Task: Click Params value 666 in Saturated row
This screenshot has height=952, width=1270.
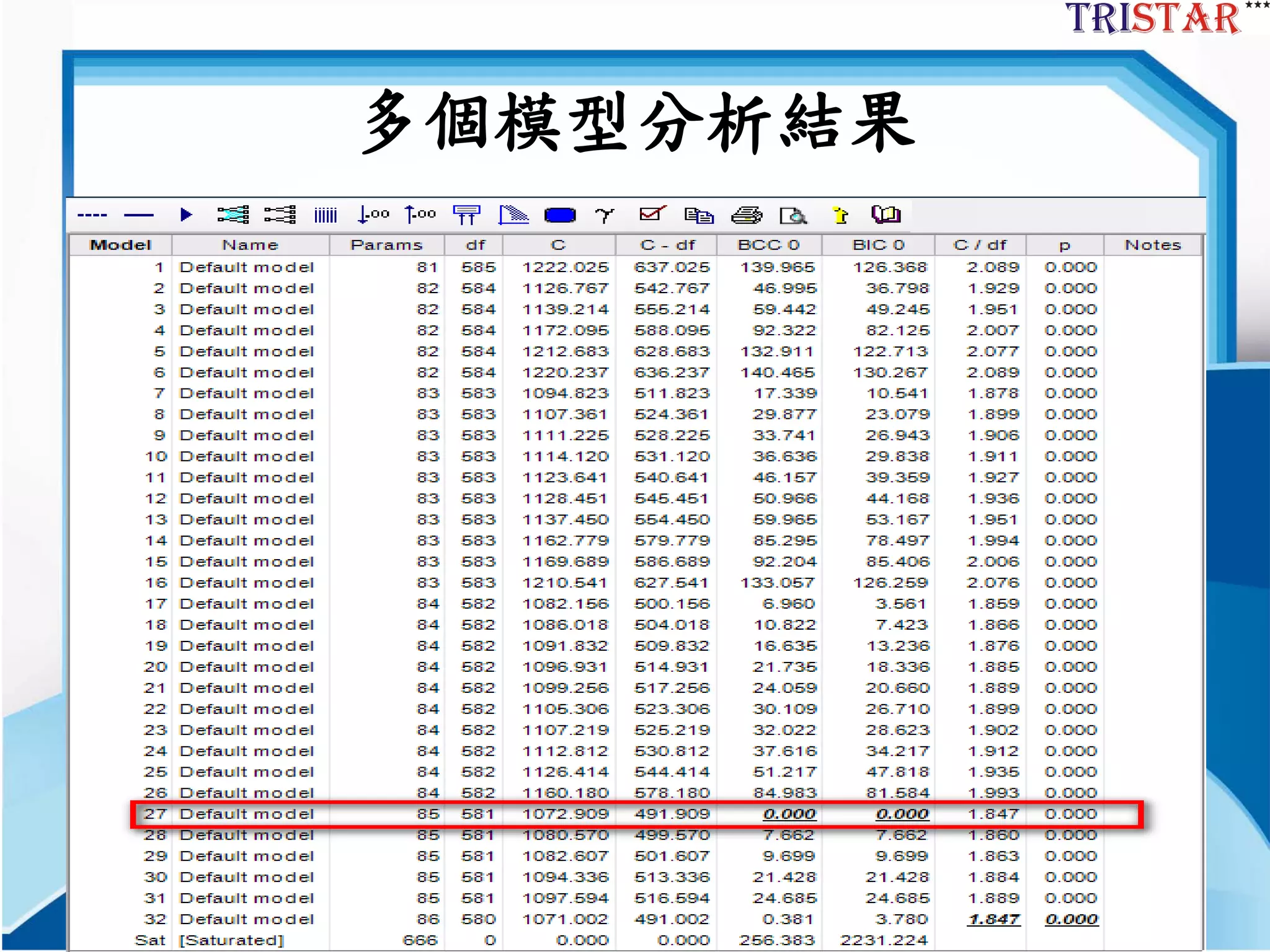Action: coord(420,940)
